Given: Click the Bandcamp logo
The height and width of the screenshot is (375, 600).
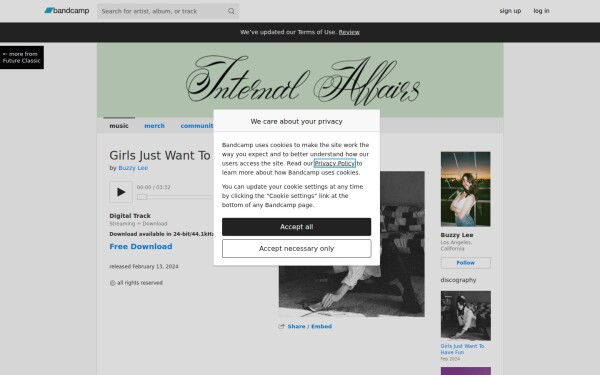Looking at the screenshot, I should coord(67,11).
